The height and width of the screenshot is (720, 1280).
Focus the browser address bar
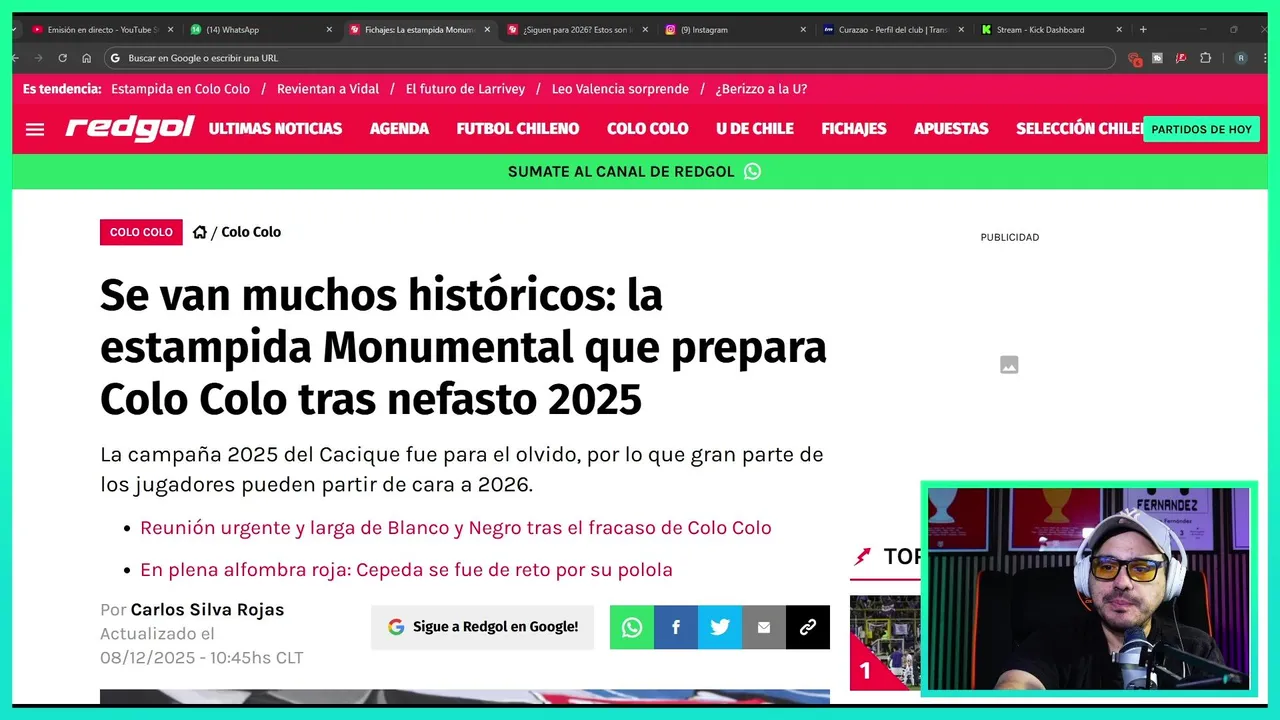[x=610, y=58]
